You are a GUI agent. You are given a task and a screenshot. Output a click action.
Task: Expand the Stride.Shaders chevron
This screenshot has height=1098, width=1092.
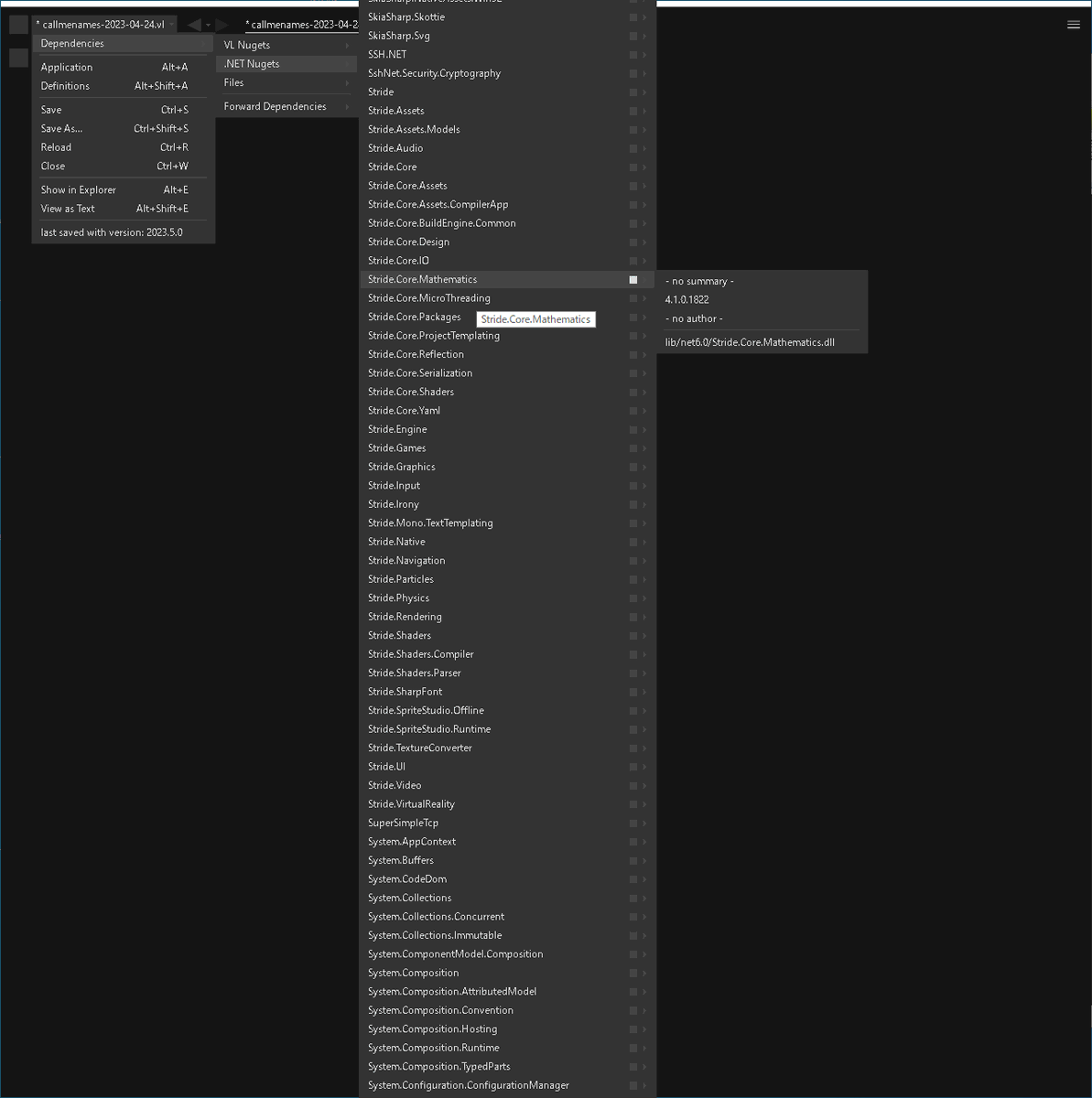click(x=644, y=636)
